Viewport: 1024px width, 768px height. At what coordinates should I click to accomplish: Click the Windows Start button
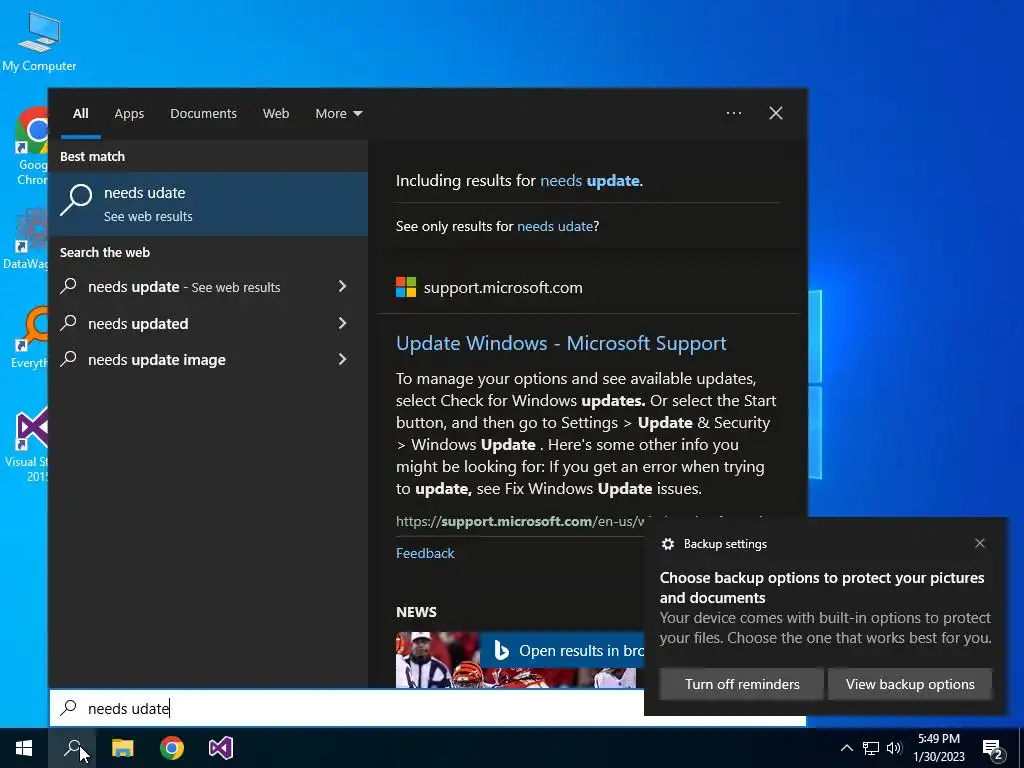[x=24, y=748]
